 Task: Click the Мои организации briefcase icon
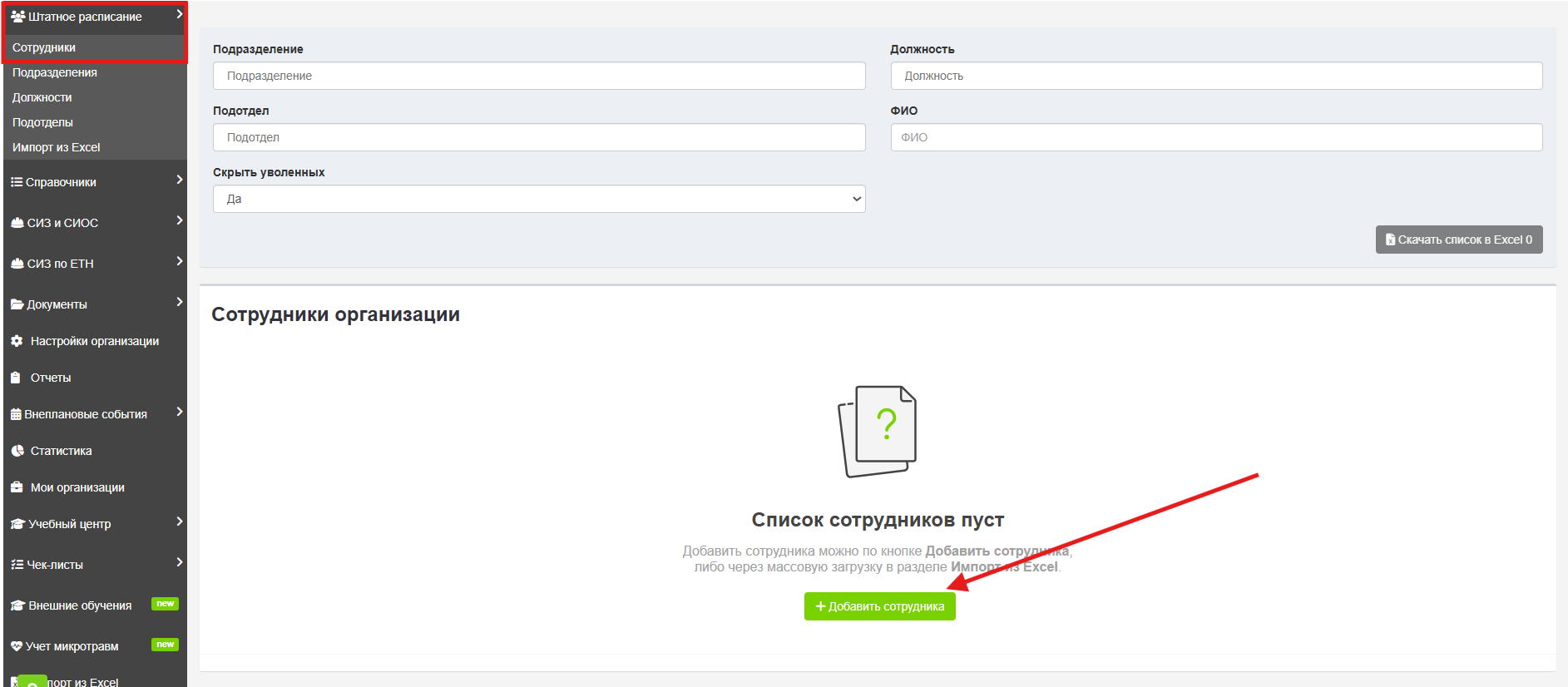17,487
